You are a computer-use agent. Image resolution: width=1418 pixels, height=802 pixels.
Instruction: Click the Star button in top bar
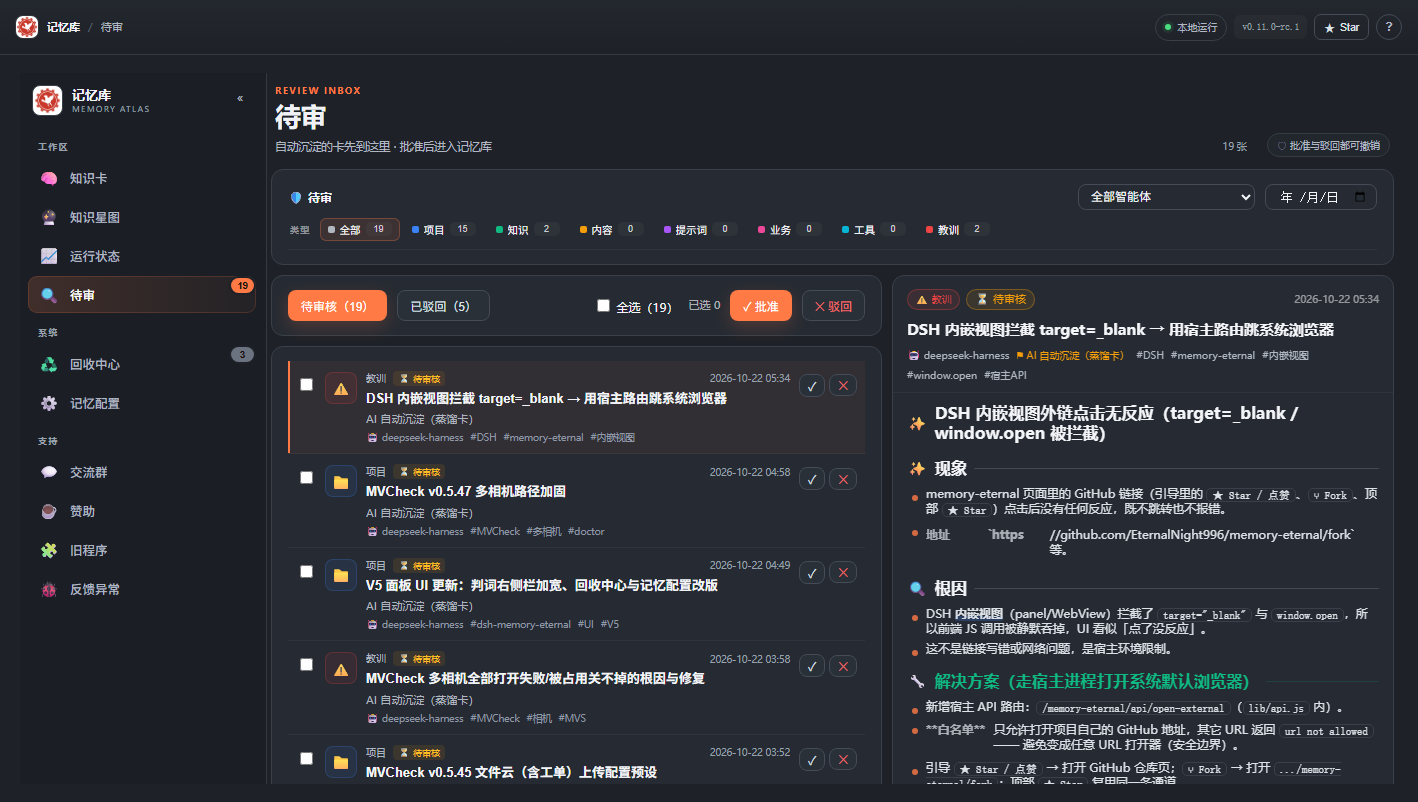[x=1341, y=27]
